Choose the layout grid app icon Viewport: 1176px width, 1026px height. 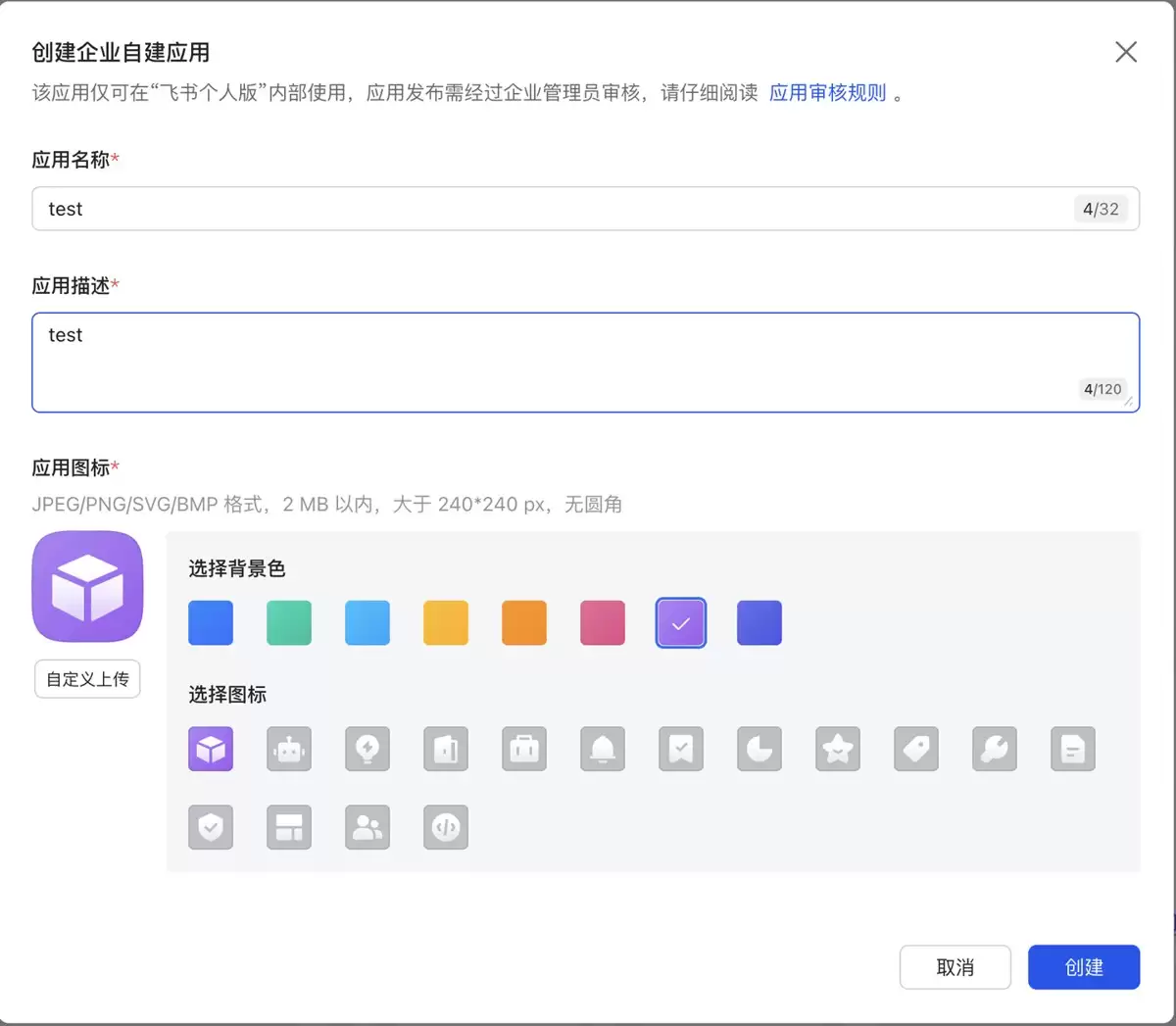pos(289,828)
